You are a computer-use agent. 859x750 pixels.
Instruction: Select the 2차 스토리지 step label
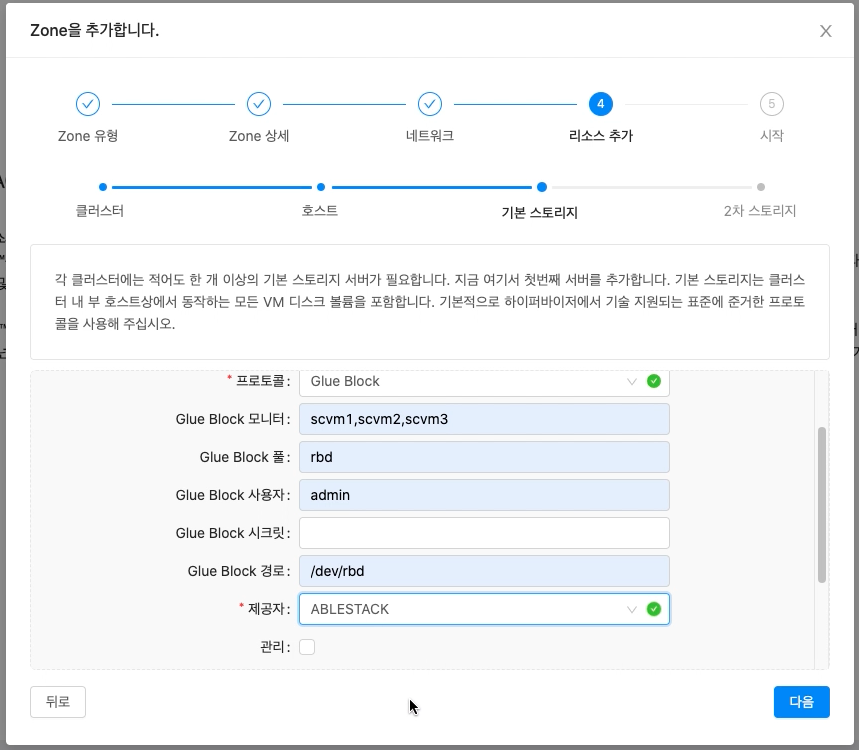click(x=760, y=210)
